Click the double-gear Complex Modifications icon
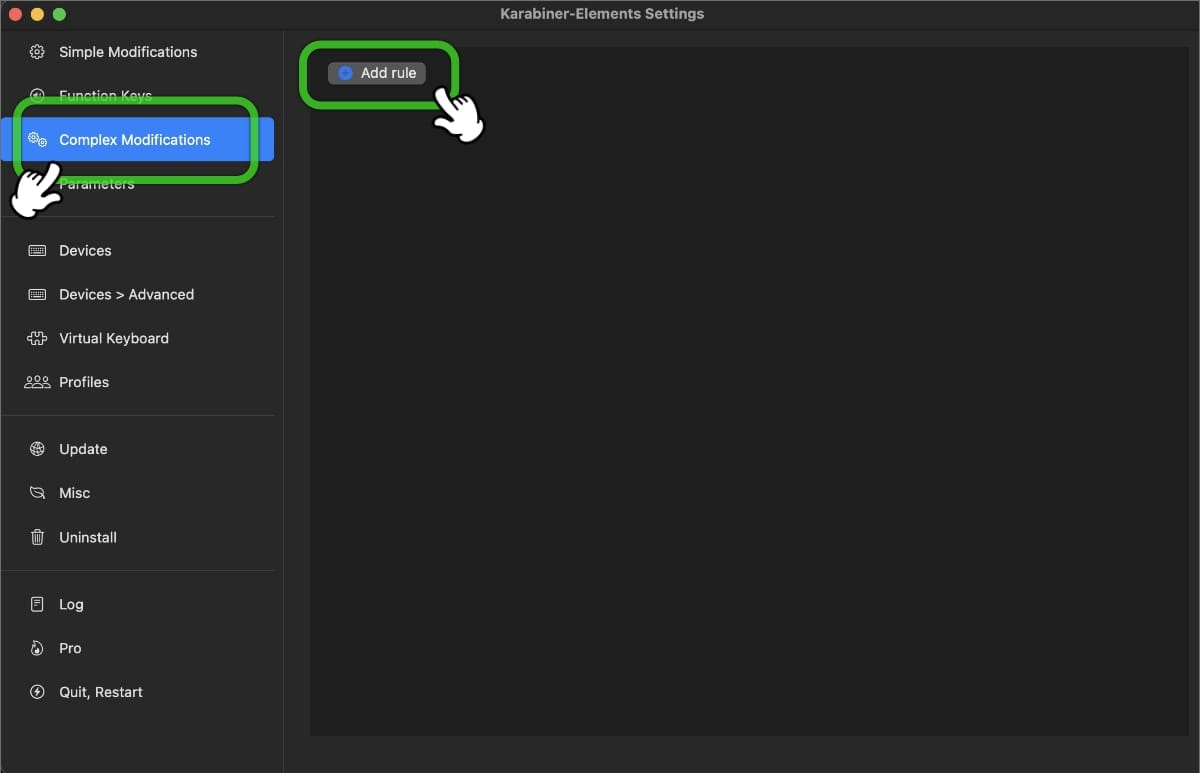The width and height of the screenshot is (1200, 773). tap(37, 140)
